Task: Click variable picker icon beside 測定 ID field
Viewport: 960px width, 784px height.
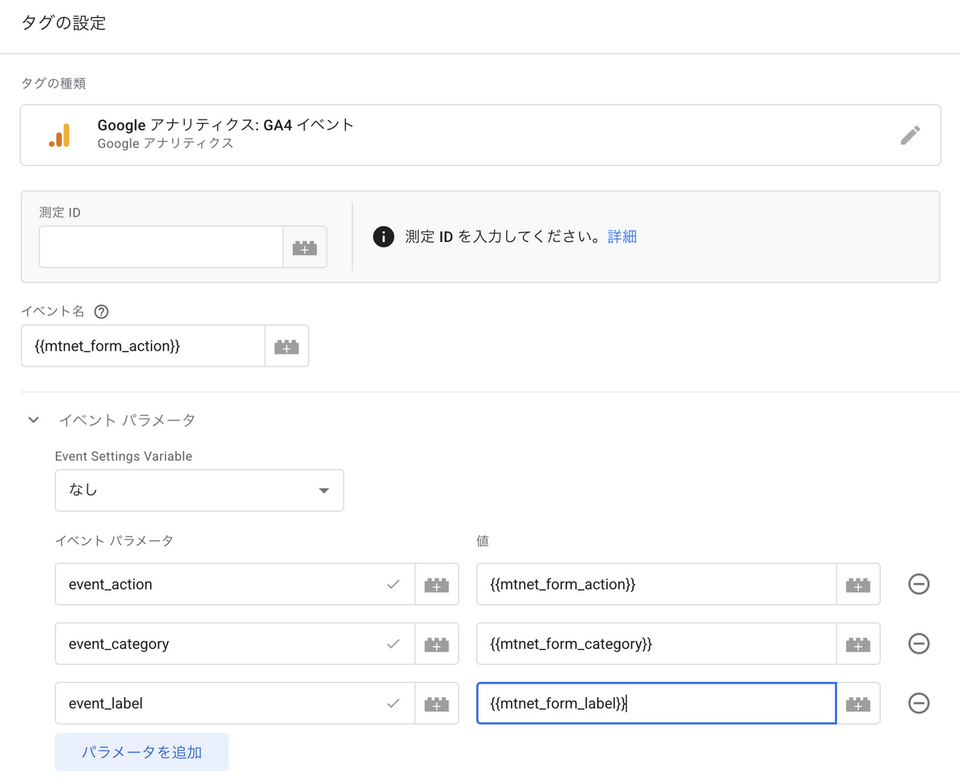Action: pyautogui.click(x=305, y=247)
